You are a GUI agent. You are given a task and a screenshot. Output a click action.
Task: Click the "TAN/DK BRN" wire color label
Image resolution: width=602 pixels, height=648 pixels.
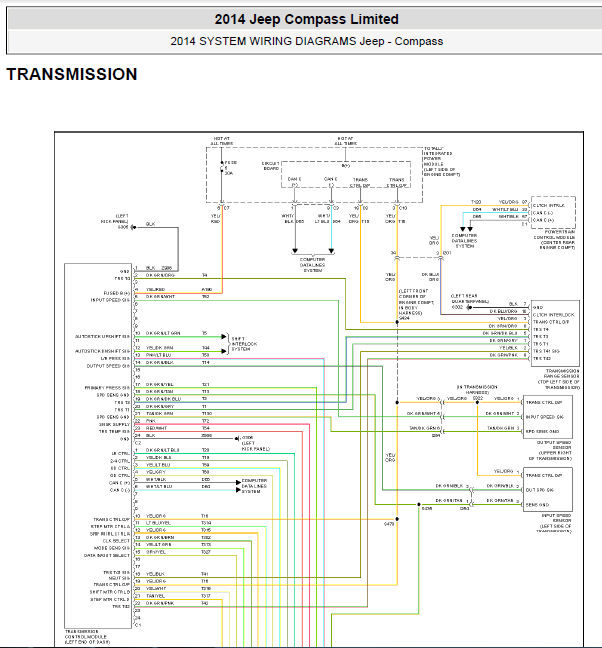pos(159,414)
